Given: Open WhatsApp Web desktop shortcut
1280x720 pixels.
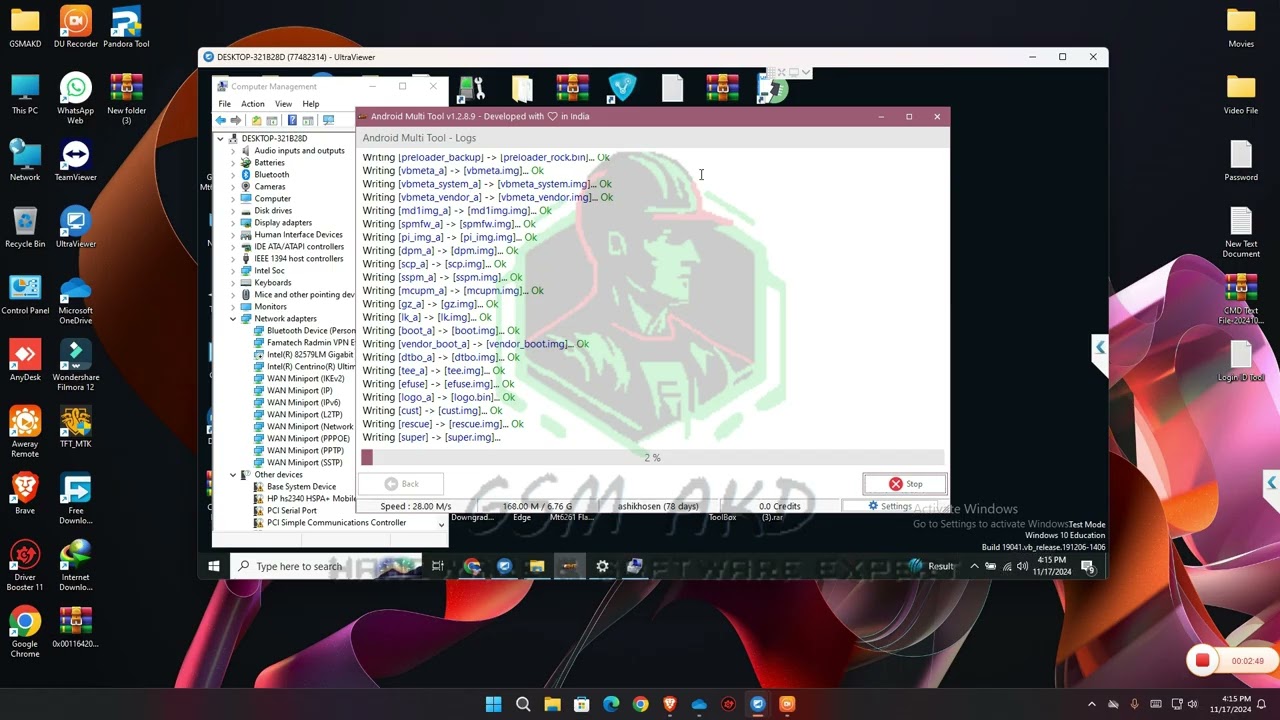Looking at the screenshot, I should (76, 99).
